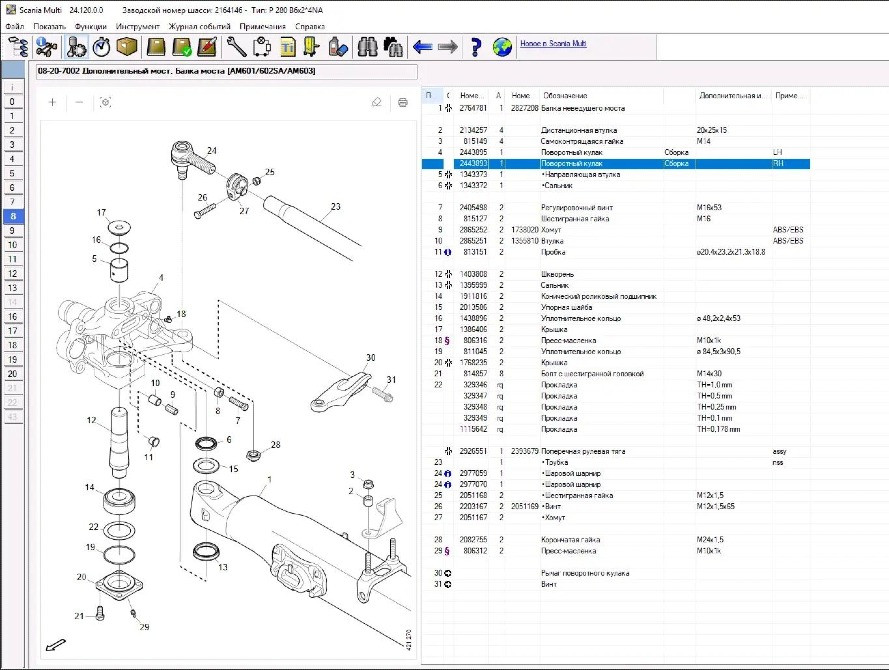Select group 0 in the left sidebar
The height and width of the screenshot is (670, 889).
point(12,102)
